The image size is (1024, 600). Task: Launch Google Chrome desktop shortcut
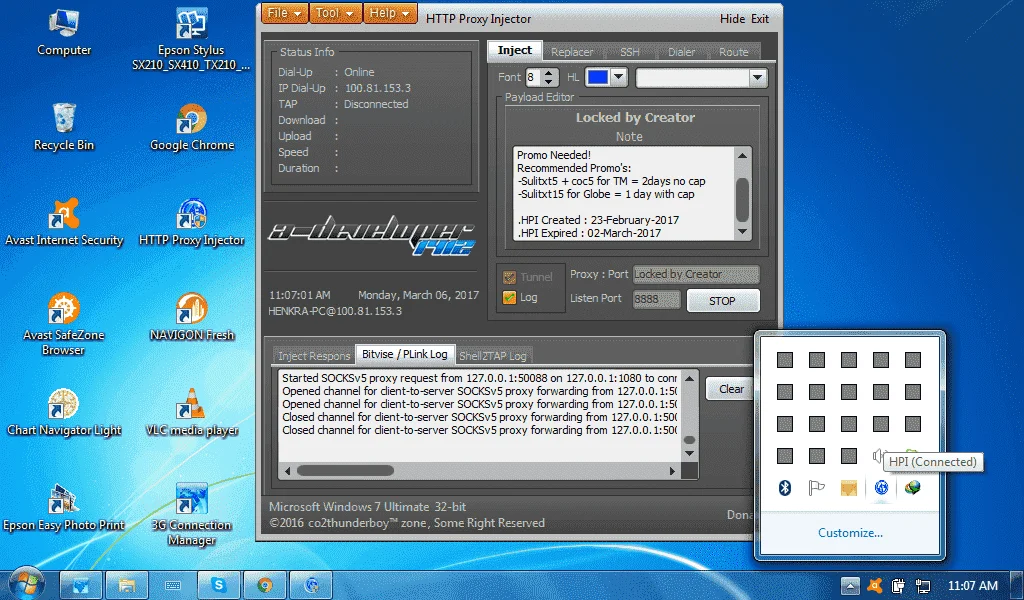[191, 127]
